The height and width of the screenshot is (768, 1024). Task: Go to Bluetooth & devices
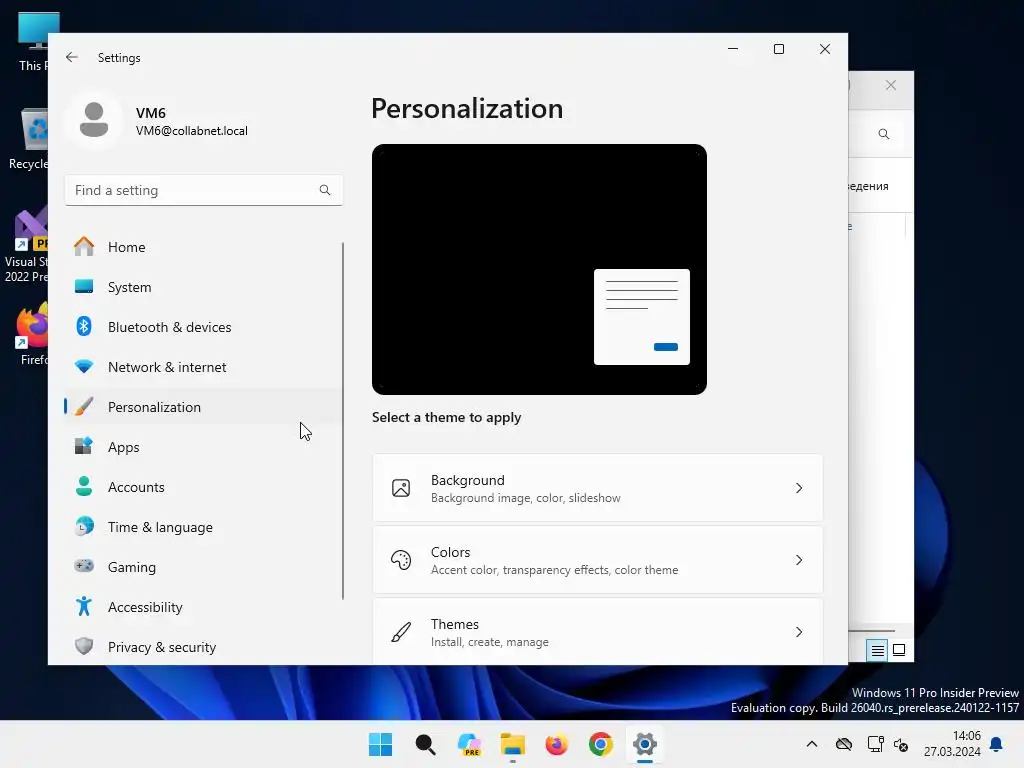(x=202, y=327)
